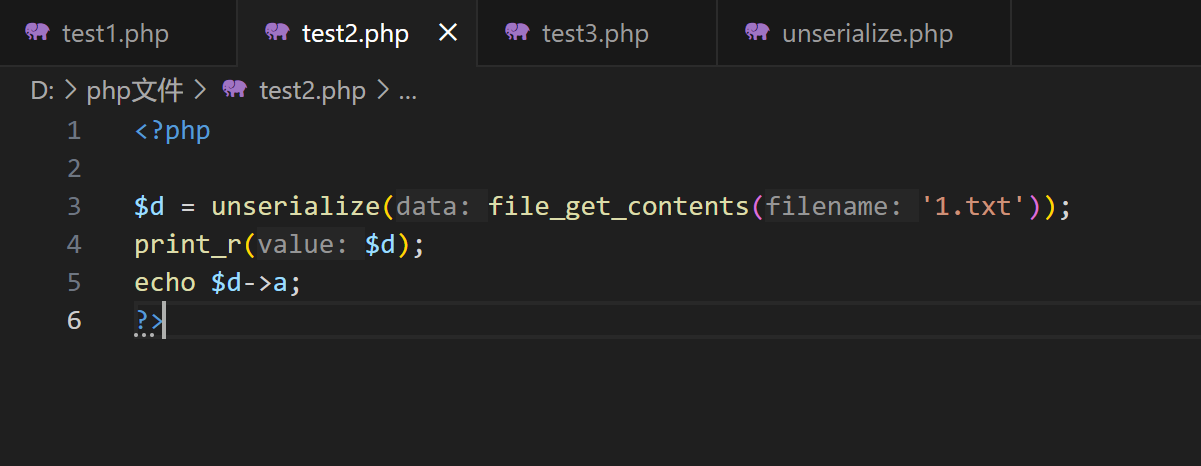1201x466 pixels.
Task: Click the <?php opening tag
Action: 172,131
